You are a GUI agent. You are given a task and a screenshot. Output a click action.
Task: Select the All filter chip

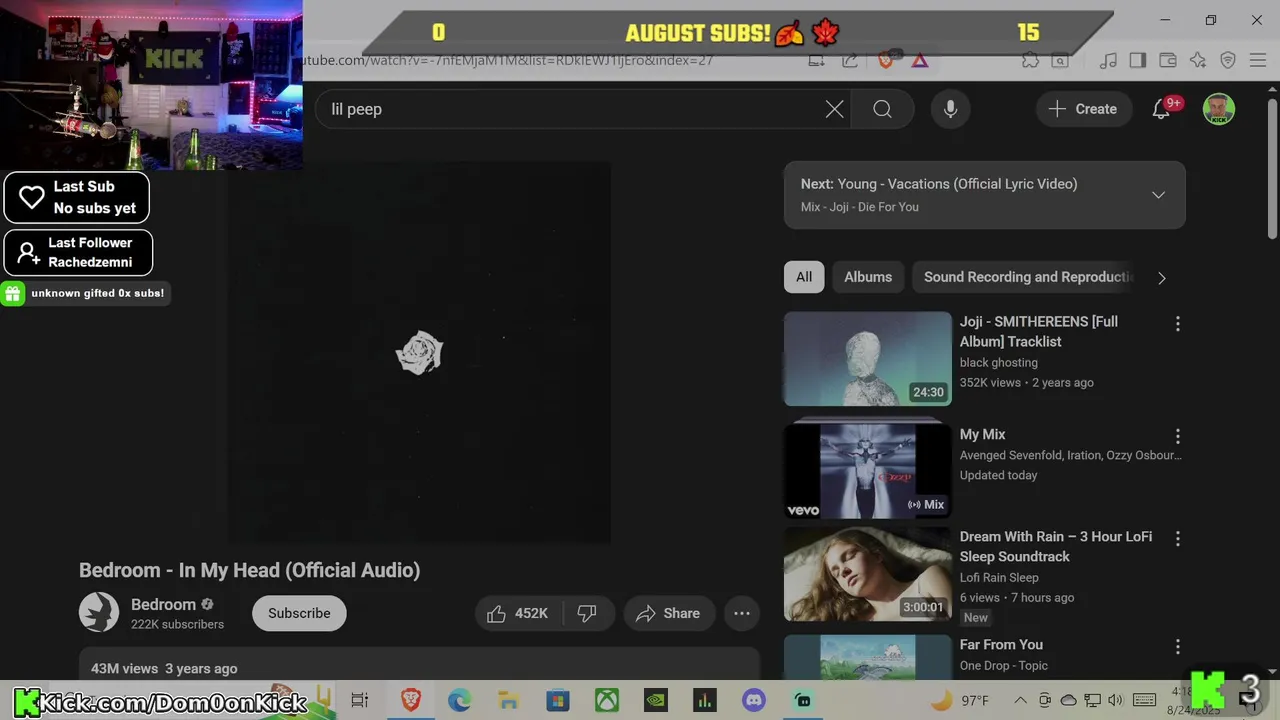(804, 277)
